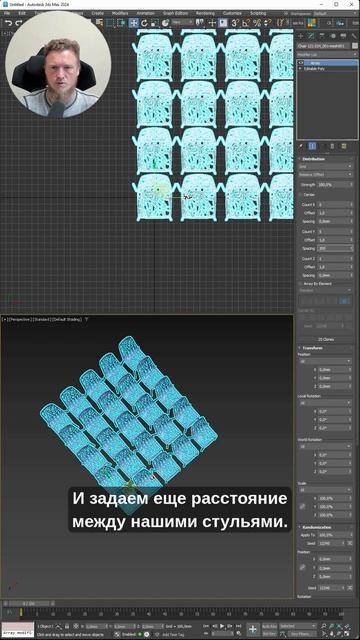Click the Set Key button

click(x=269, y=634)
